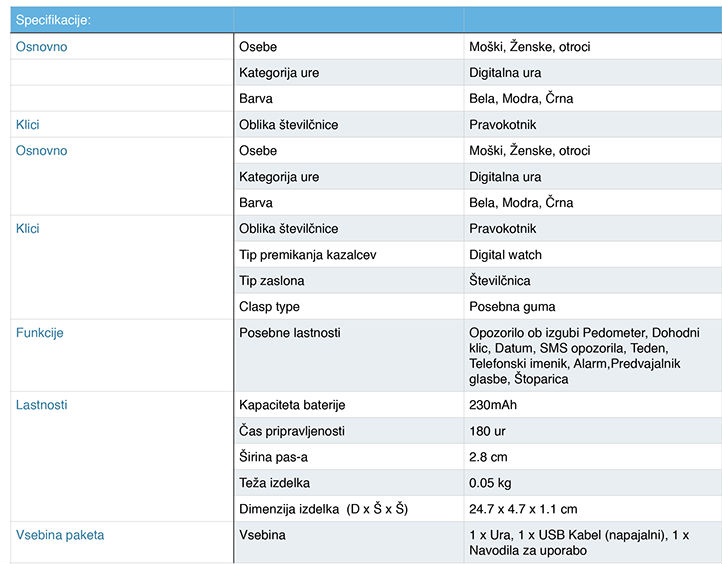
Task: Click the 0.05 kg weight value
Action: click(492, 483)
